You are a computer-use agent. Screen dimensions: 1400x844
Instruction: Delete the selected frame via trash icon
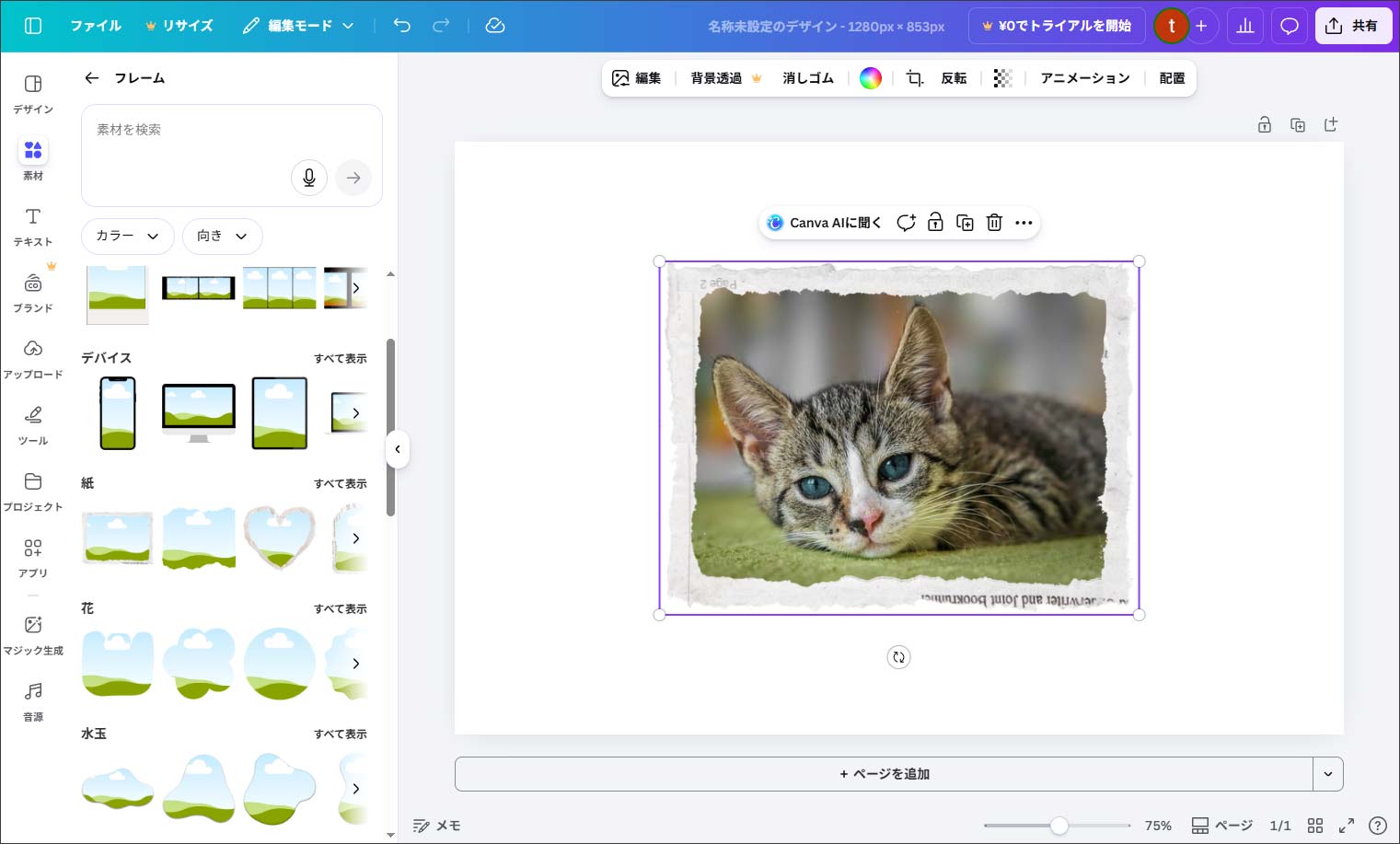(x=994, y=222)
